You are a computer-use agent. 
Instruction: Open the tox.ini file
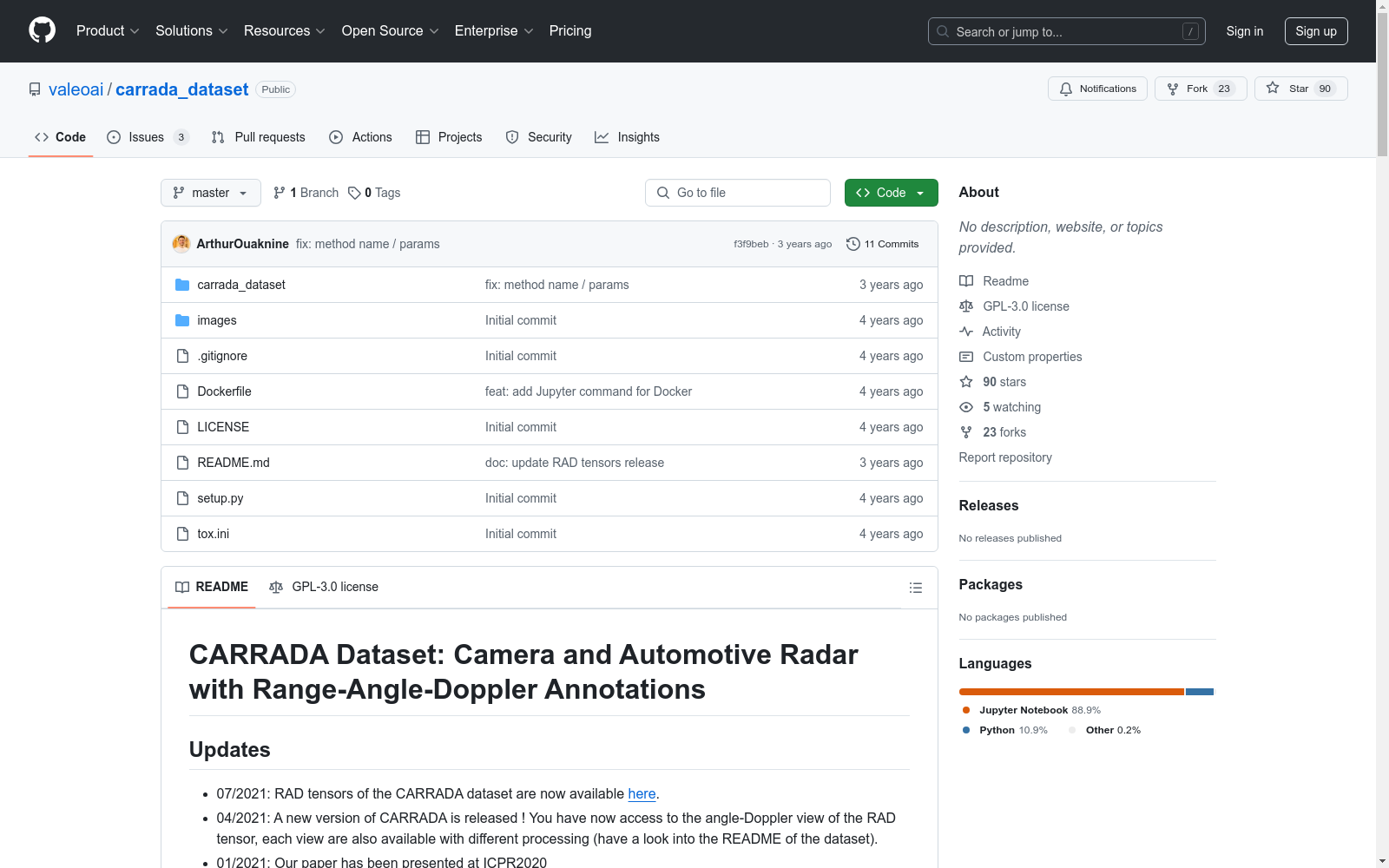[214, 534]
